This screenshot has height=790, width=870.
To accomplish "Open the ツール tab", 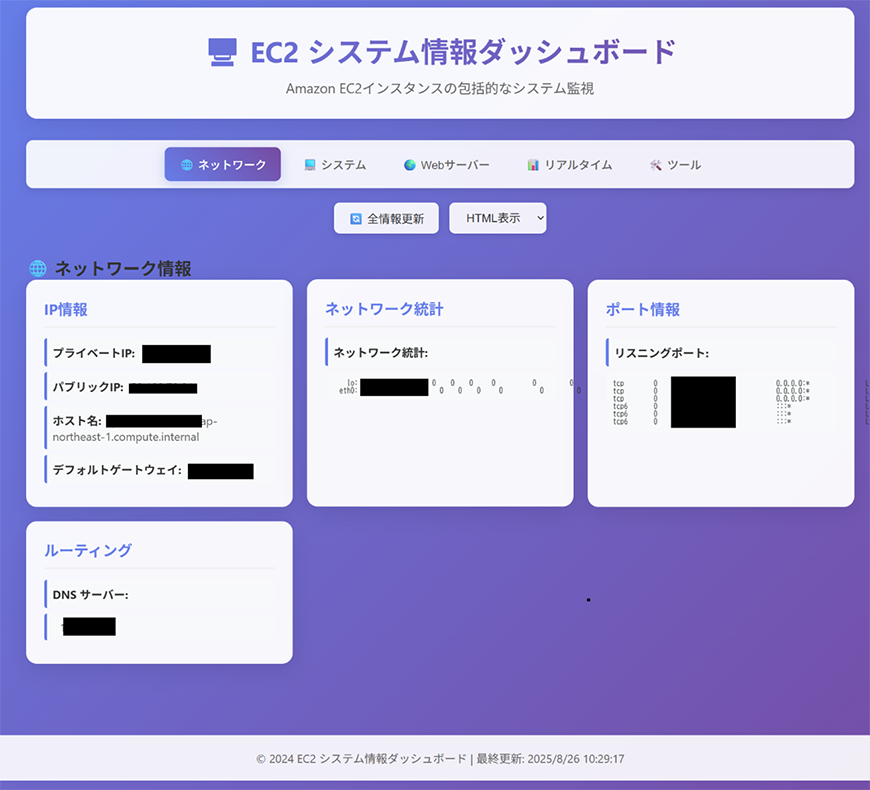I will point(674,164).
